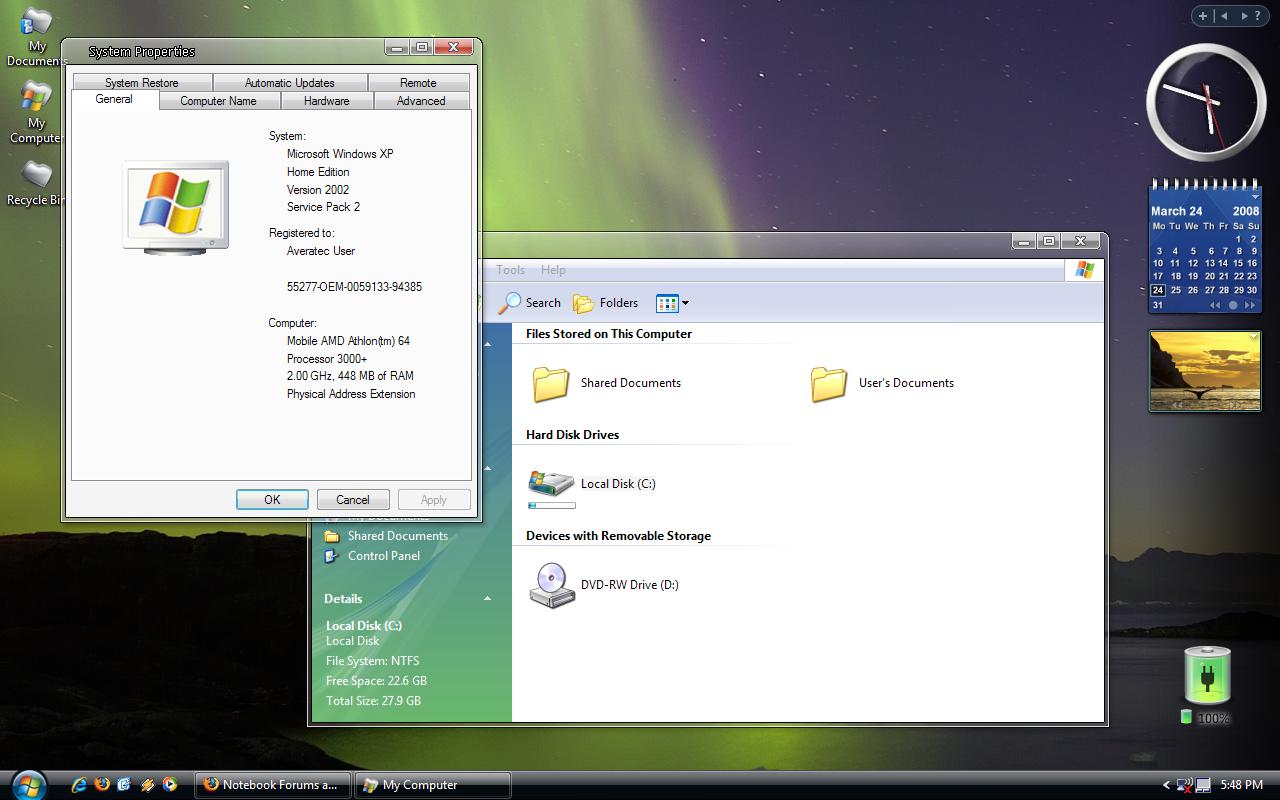Open the Views dropdown in My Computer toolbar

[685, 303]
